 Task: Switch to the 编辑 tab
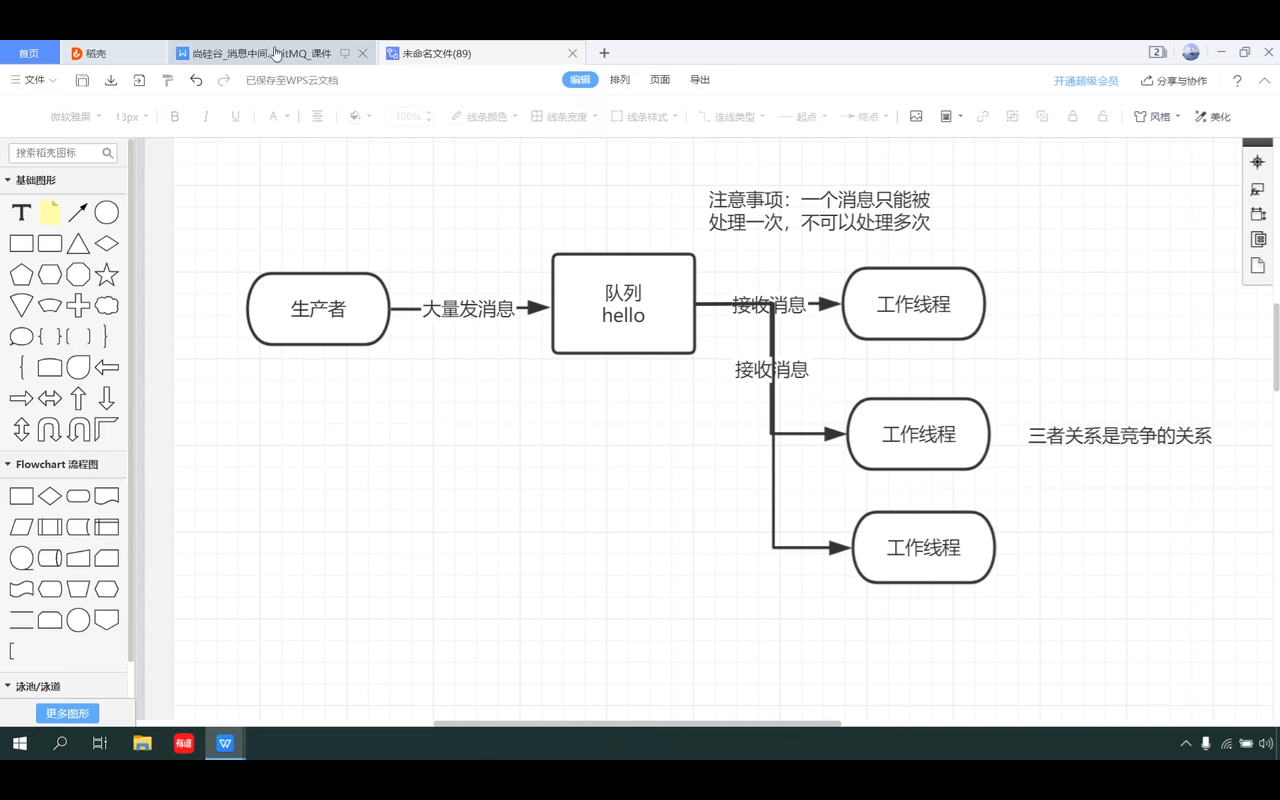tap(580, 80)
